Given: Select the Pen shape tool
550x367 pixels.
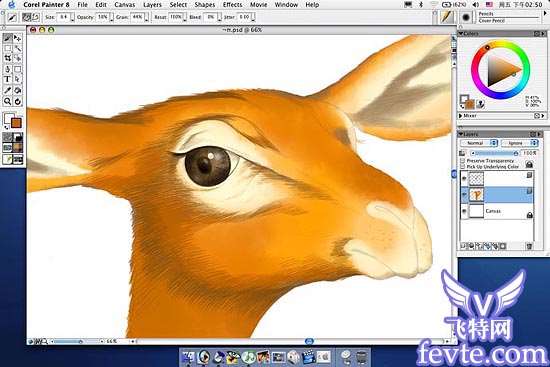Looking at the screenshot, I should [x=7, y=69].
